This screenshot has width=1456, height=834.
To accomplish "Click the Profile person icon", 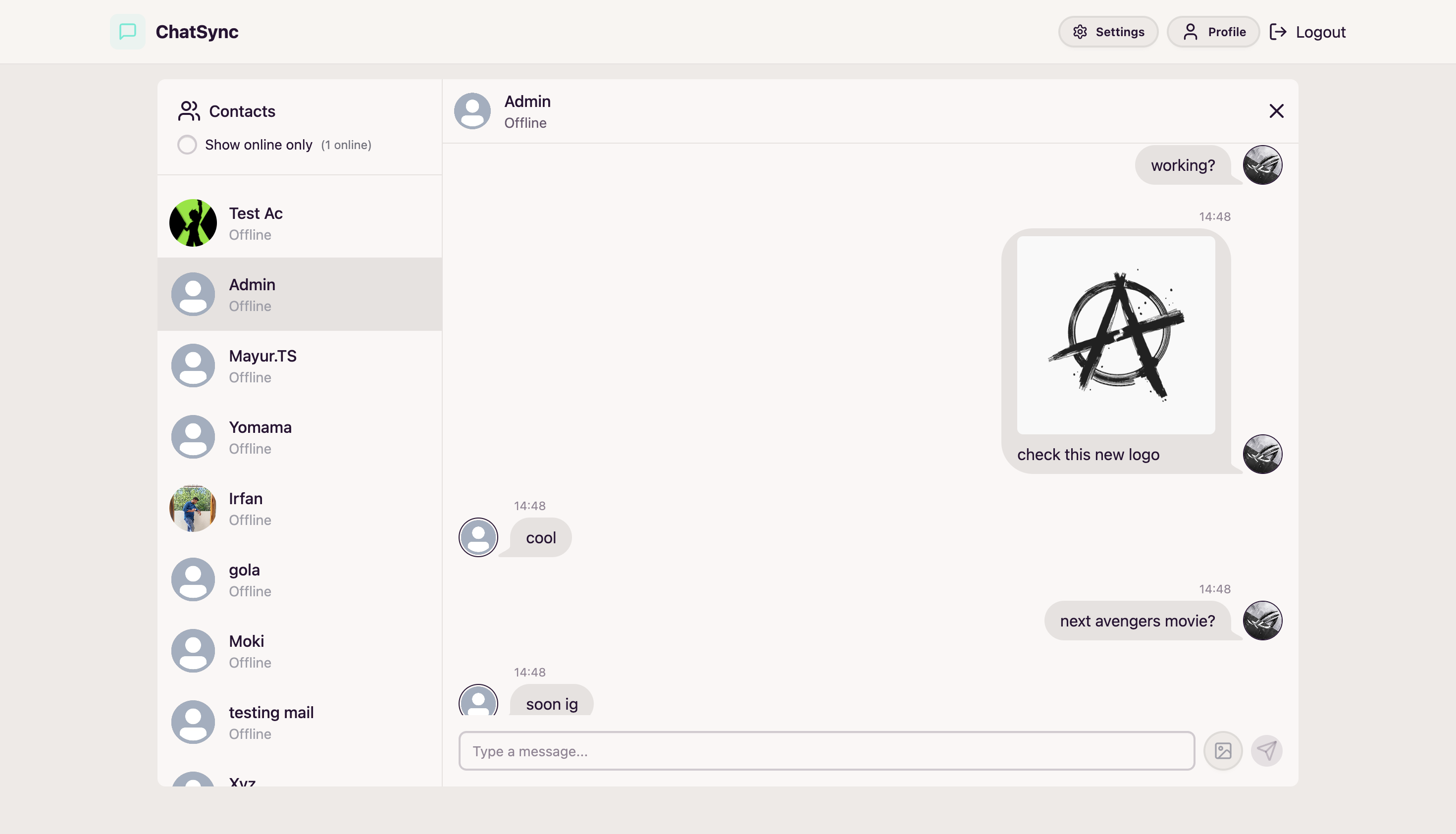I will [1191, 32].
